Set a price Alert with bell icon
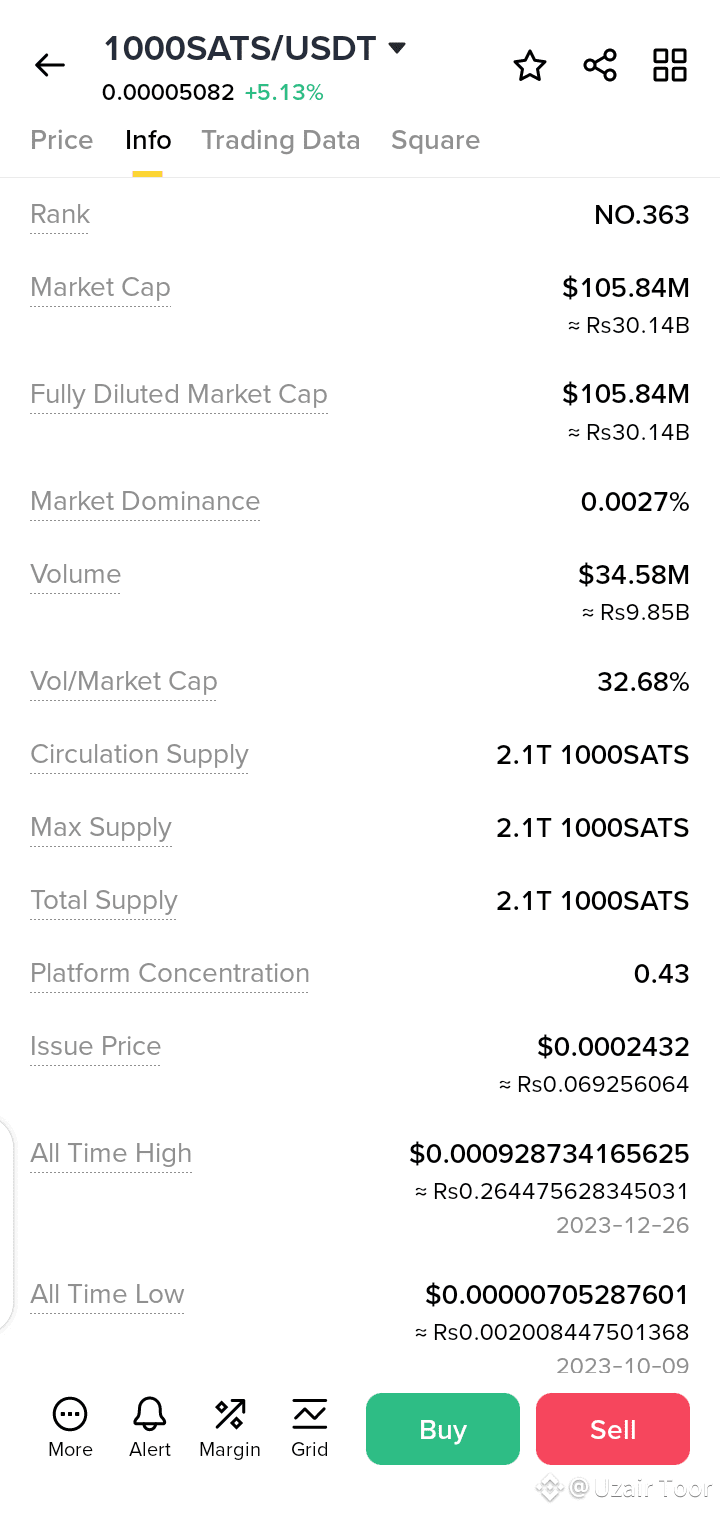The height and width of the screenshot is (1513, 720). (x=150, y=1427)
